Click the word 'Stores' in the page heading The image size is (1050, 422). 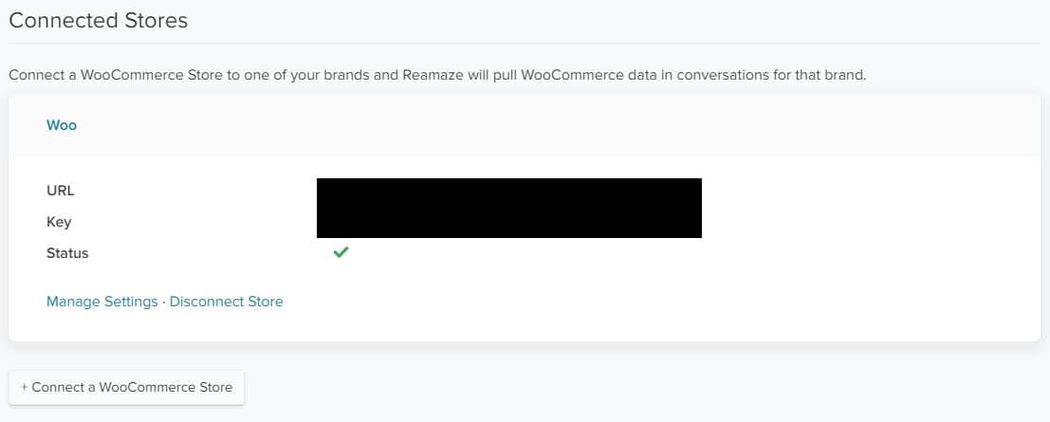coord(157,21)
